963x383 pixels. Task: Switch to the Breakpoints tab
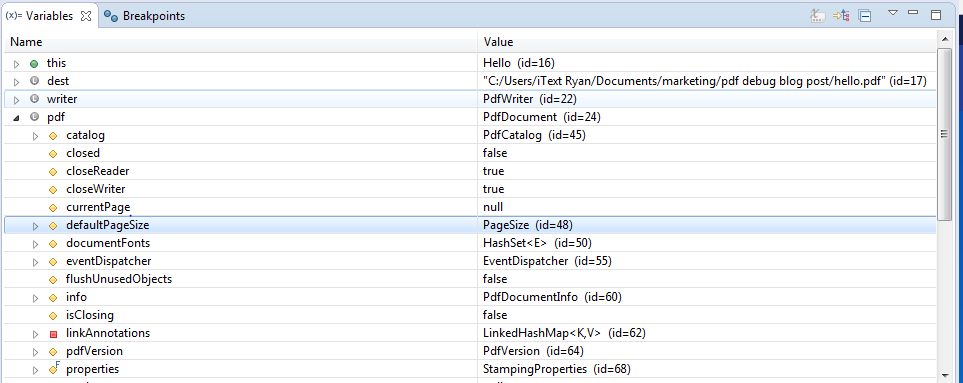point(145,17)
